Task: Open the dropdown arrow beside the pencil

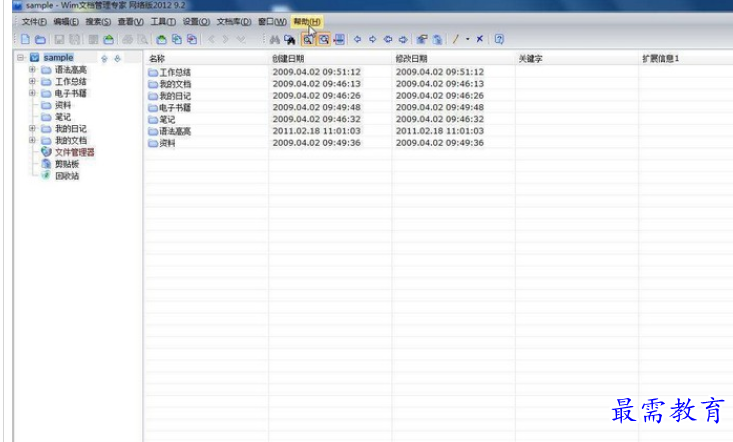Action: (467, 39)
